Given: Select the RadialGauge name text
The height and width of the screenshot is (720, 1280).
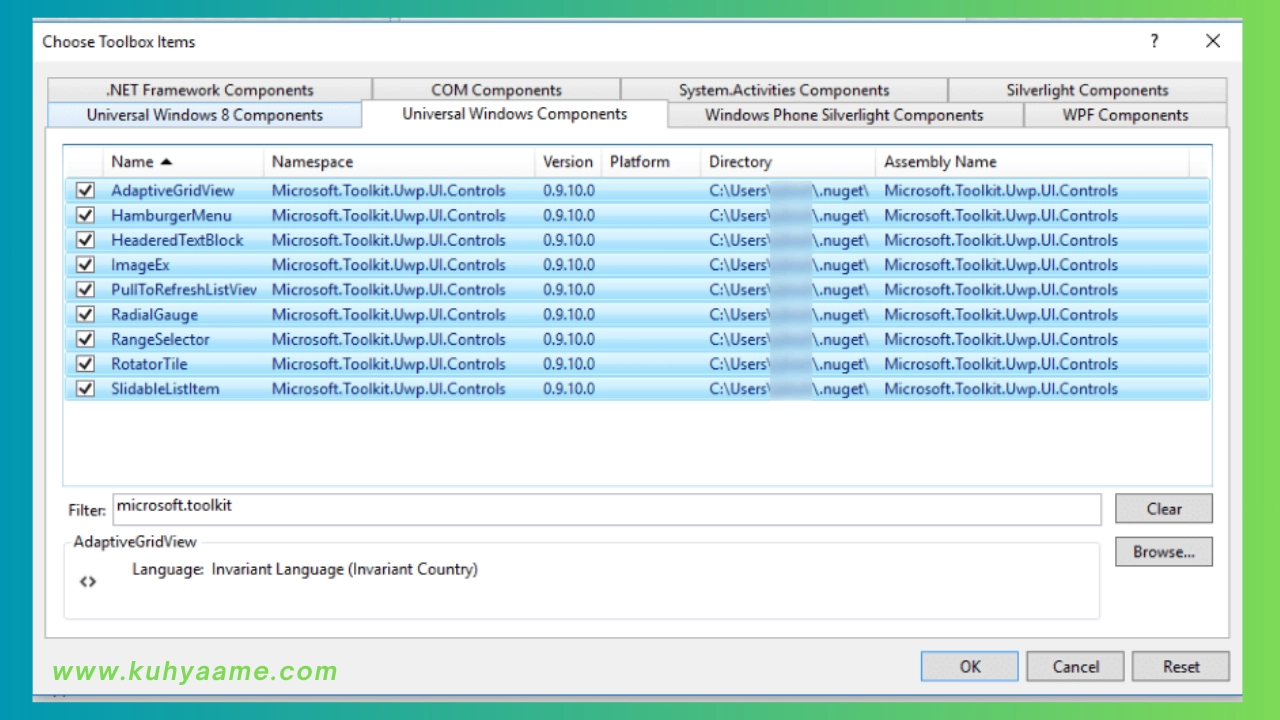Looking at the screenshot, I should pos(155,314).
